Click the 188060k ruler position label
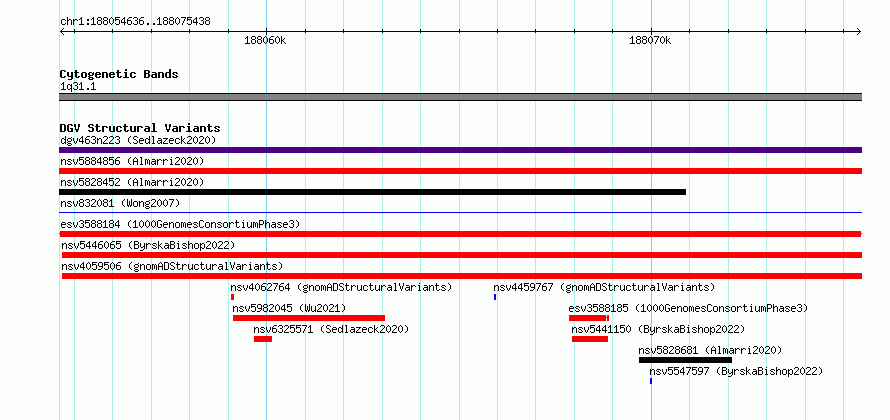The width and height of the screenshot is (890, 420). (x=266, y=40)
